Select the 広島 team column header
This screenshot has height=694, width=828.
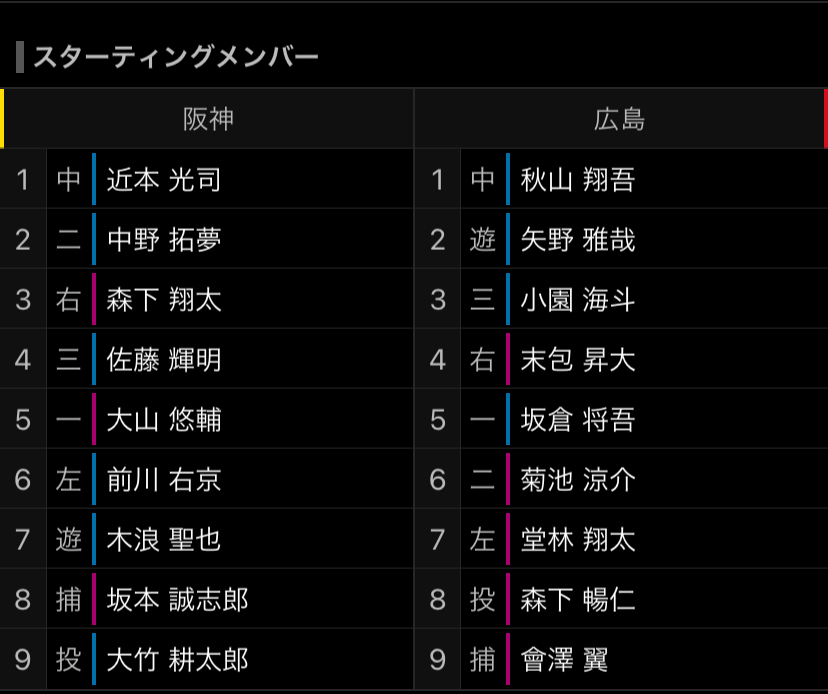620,120
